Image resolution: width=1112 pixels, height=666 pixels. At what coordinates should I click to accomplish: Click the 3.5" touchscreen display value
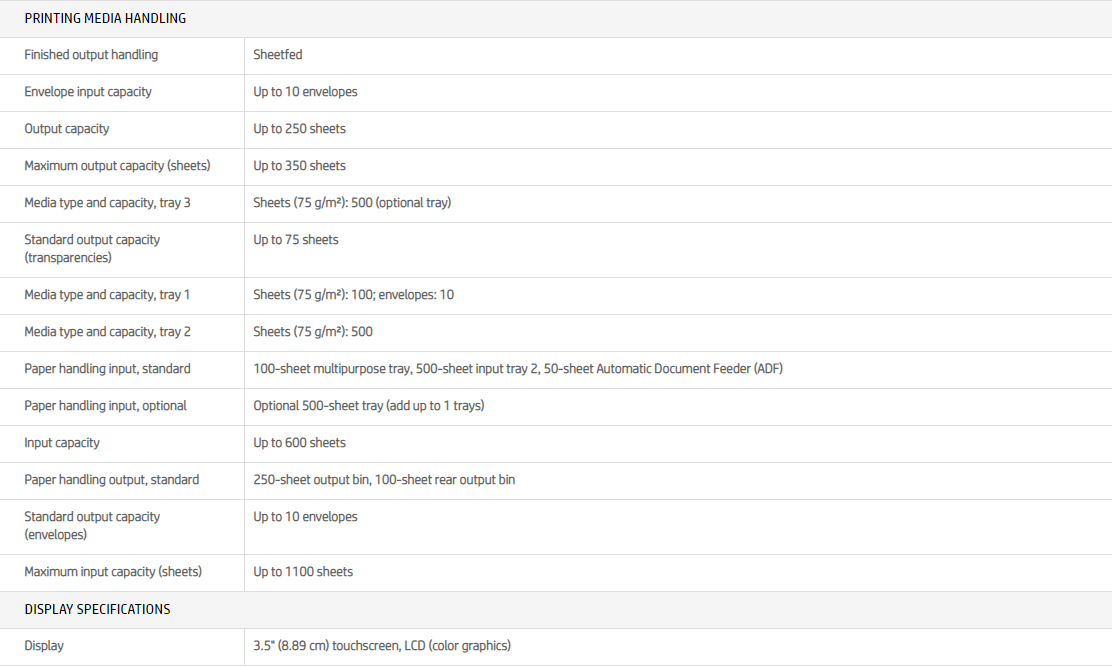[382, 646]
